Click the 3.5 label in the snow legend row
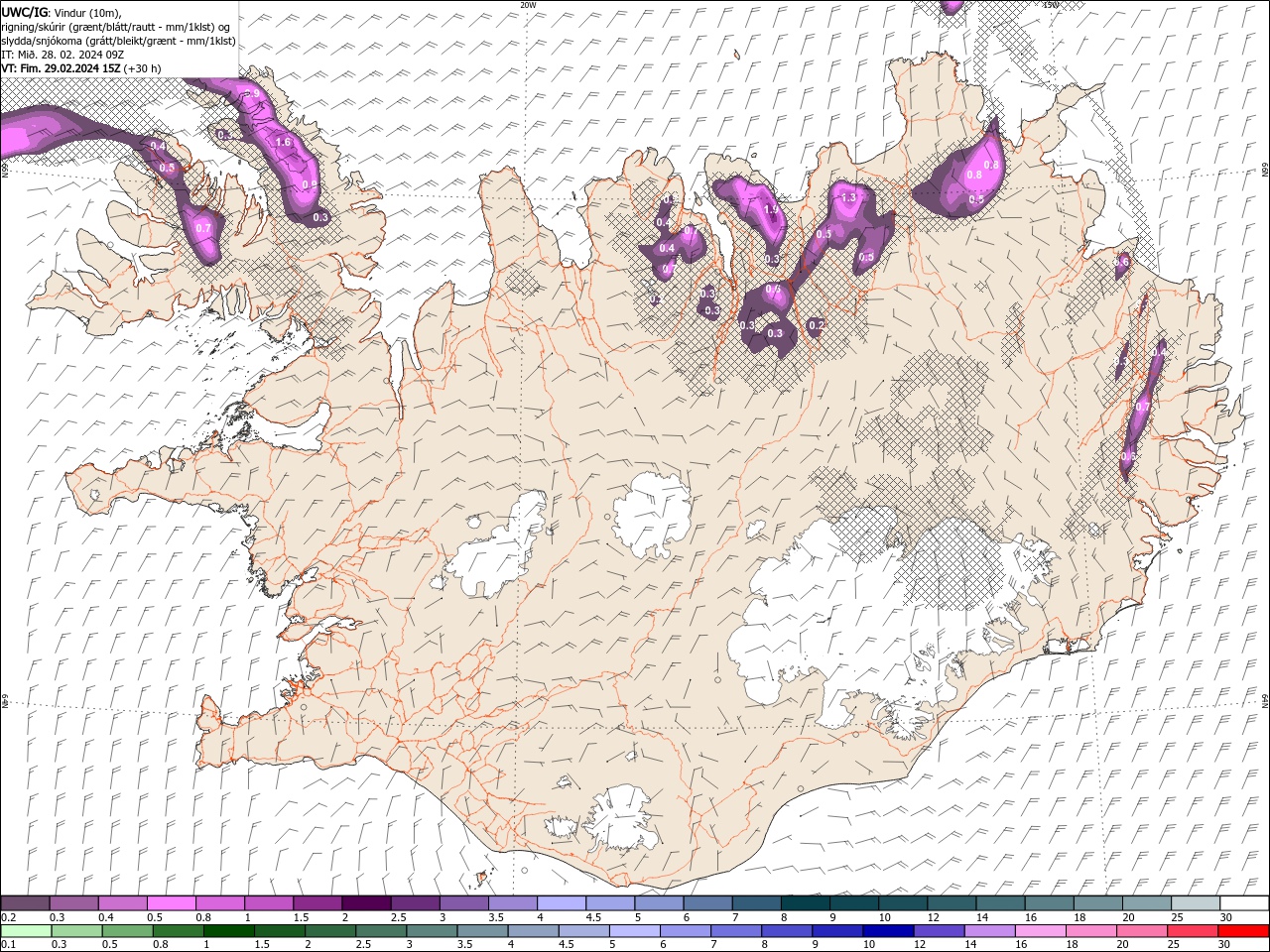This screenshot has width=1270, height=952. [x=496, y=917]
